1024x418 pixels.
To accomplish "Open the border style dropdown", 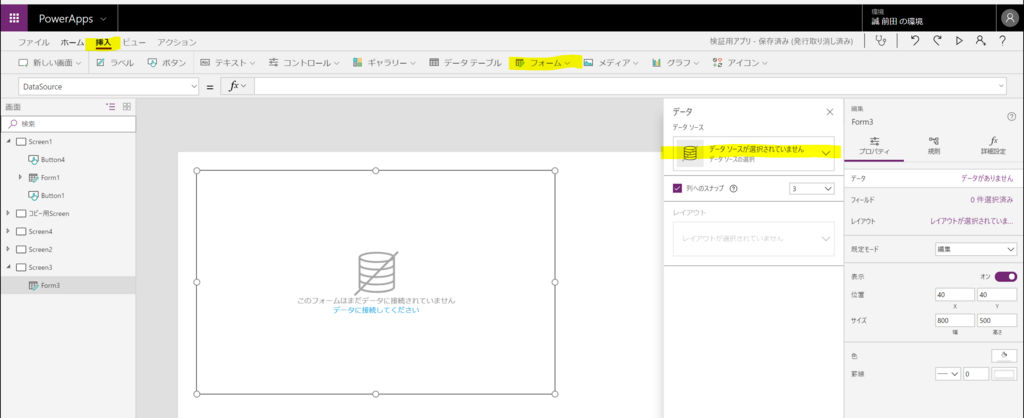I will (948, 374).
